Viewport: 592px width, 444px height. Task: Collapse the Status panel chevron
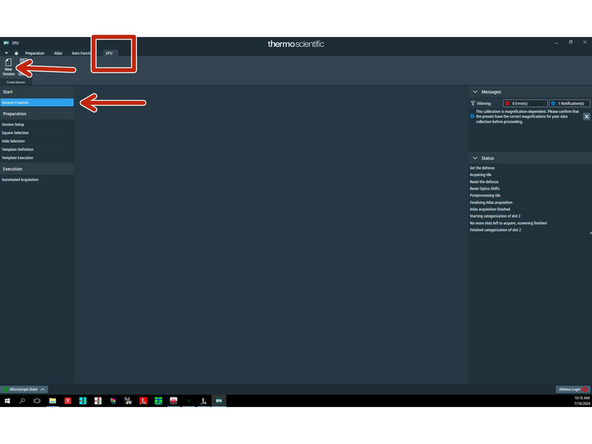[x=475, y=158]
